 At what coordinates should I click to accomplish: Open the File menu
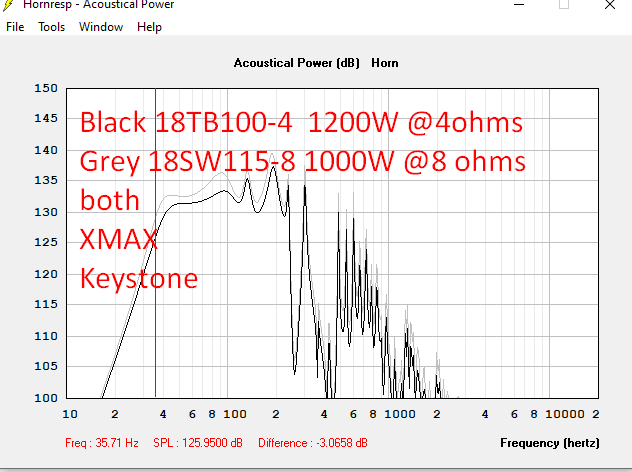[x=15, y=27]
